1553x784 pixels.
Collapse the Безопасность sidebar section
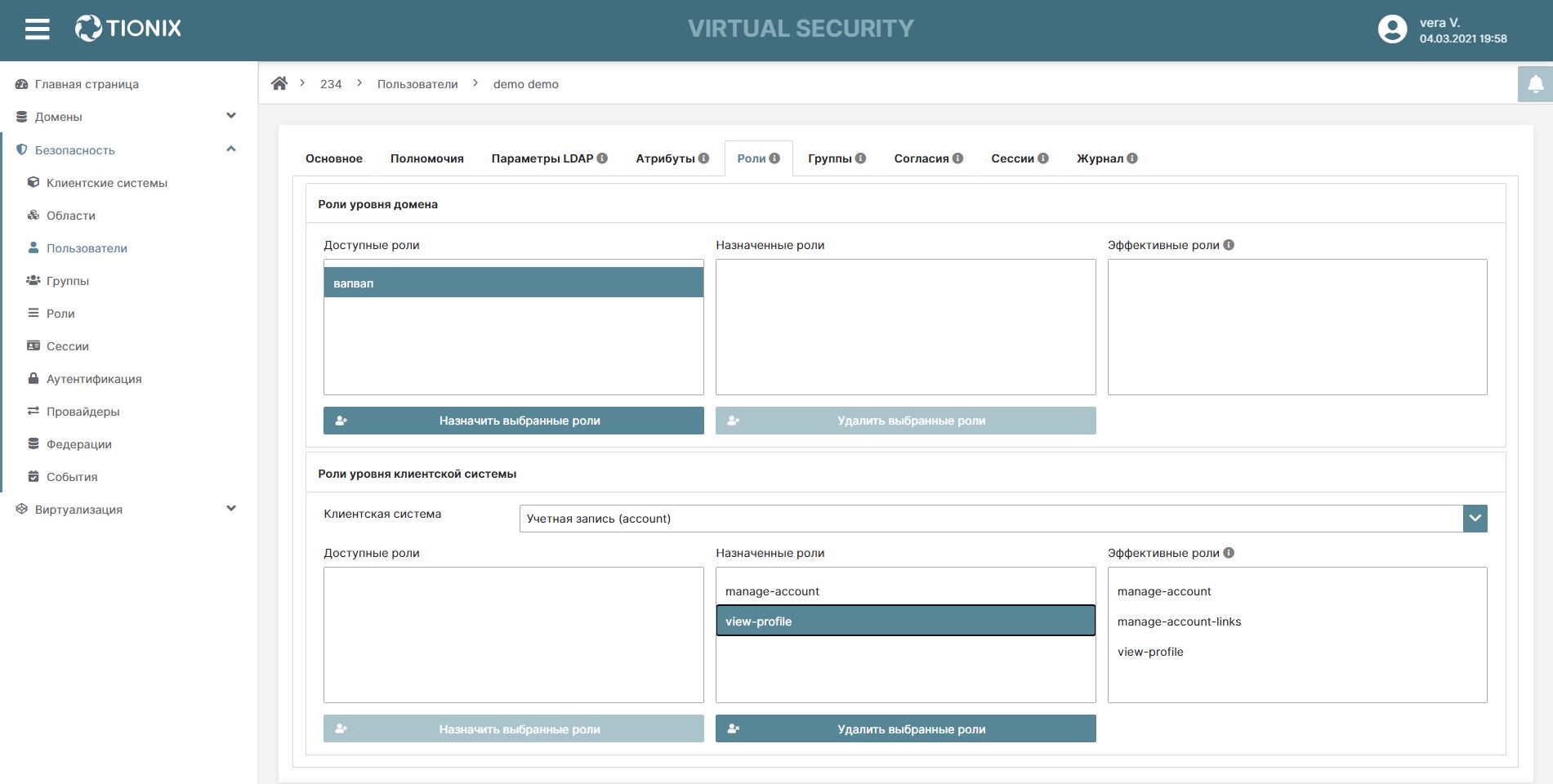[230, 149]
